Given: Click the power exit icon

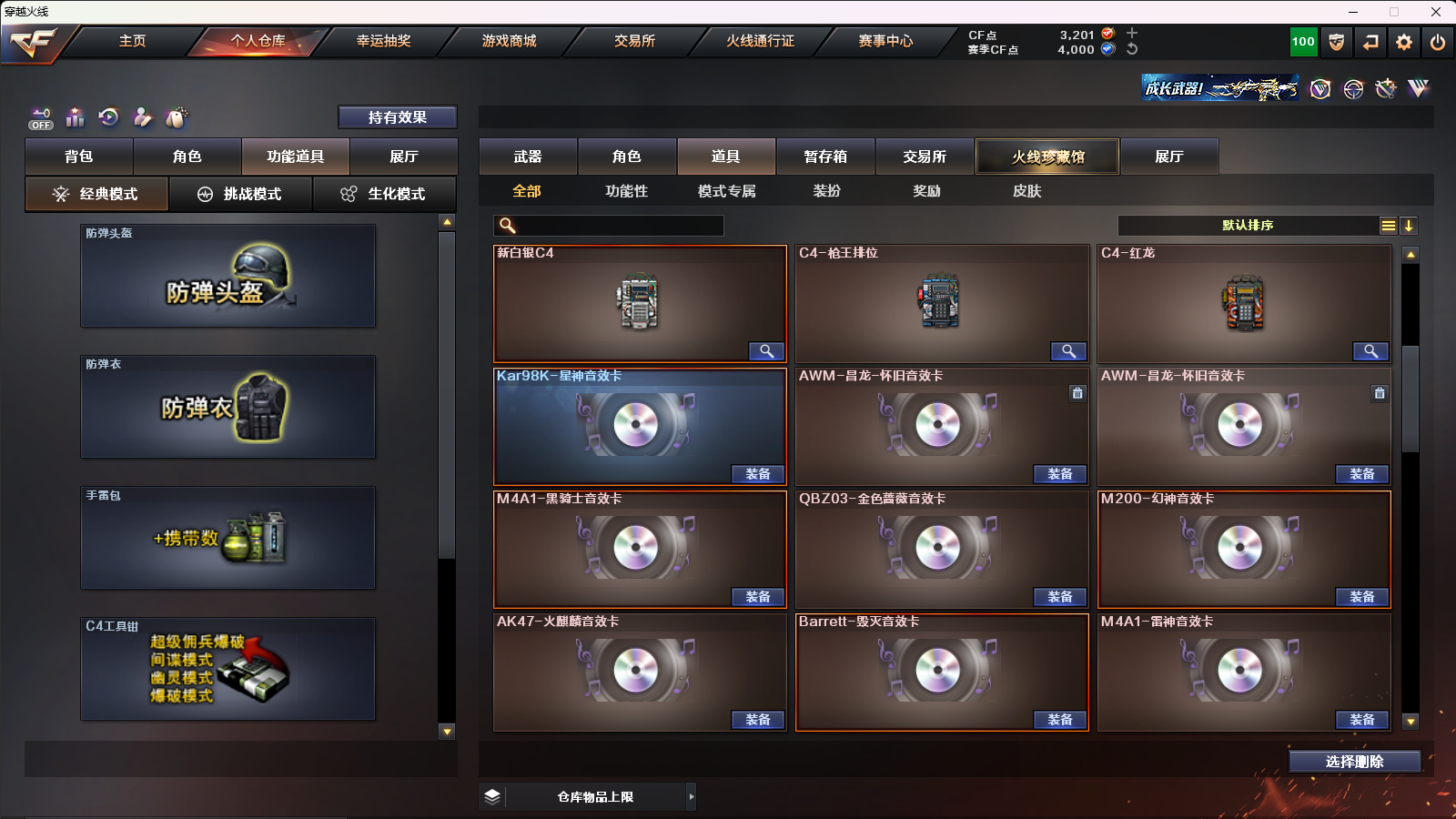Looking at the screenshot, I should (x=1438, y=42).
